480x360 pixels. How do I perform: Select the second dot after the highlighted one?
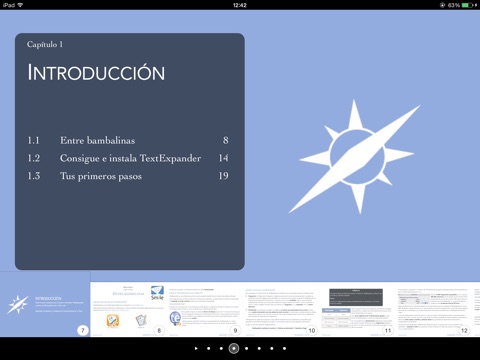pyautogui.click(x=259, y=348)
